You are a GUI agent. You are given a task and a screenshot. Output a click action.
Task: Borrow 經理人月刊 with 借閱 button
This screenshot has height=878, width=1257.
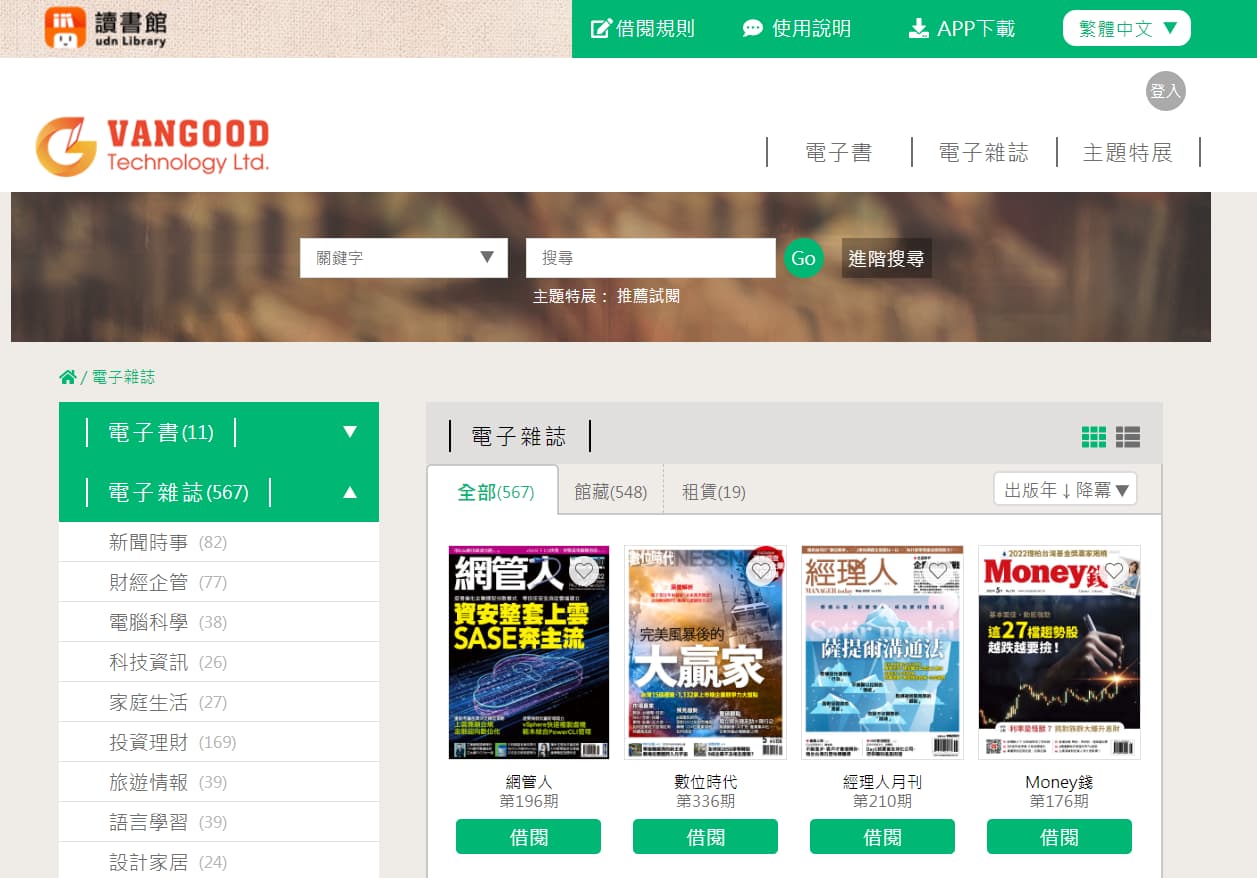tap(882, 837)
